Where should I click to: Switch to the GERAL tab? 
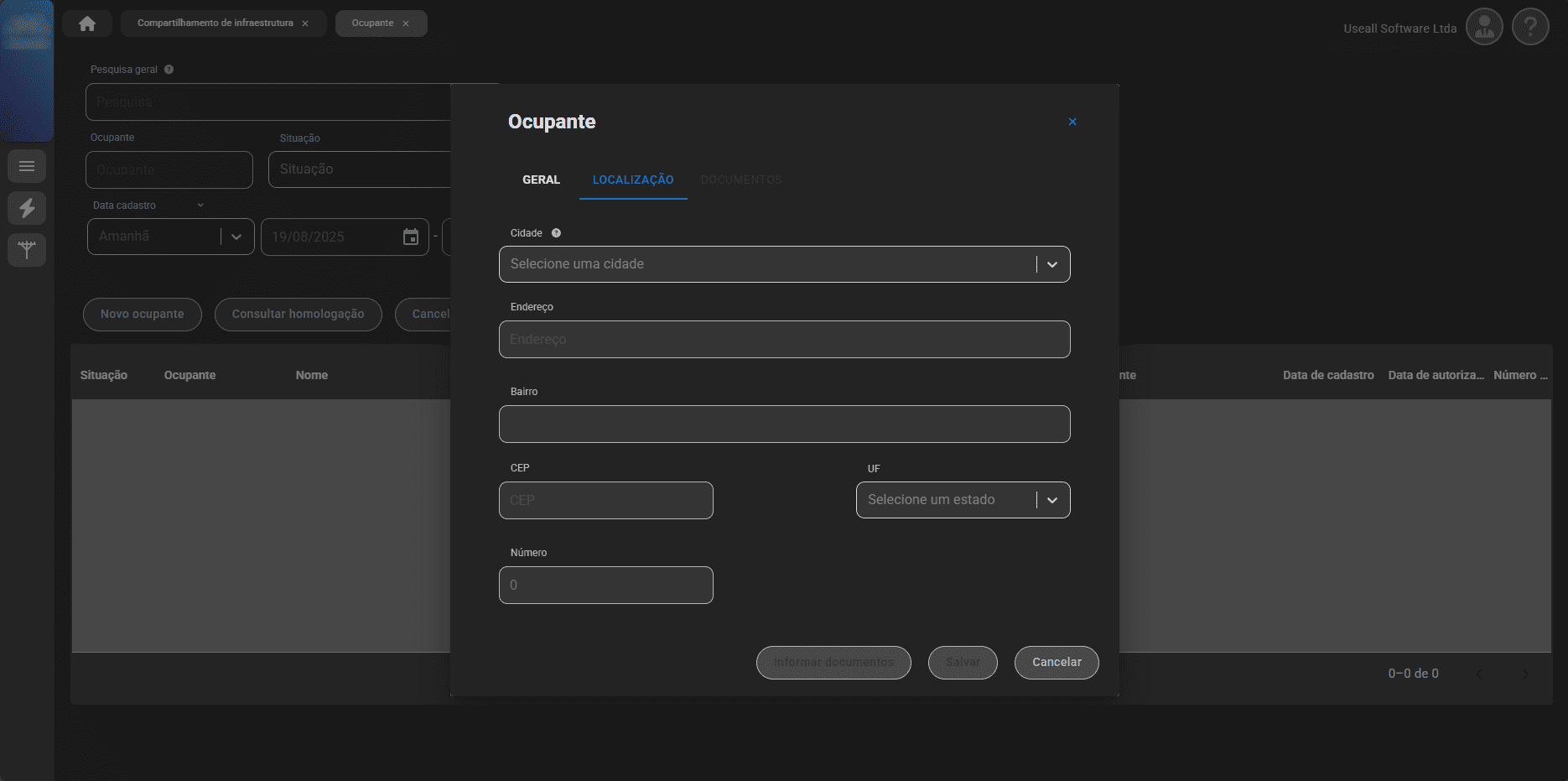click(x=541, y=180)
